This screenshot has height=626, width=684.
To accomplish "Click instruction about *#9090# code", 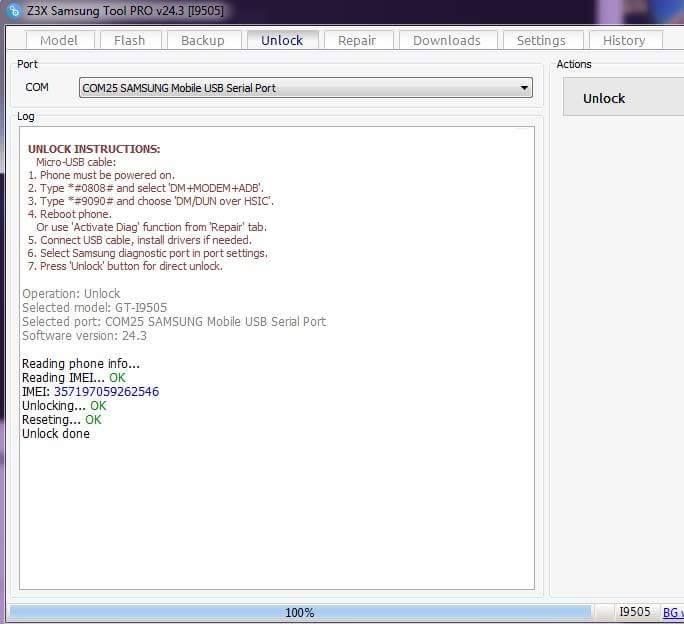I will (151, 201).
